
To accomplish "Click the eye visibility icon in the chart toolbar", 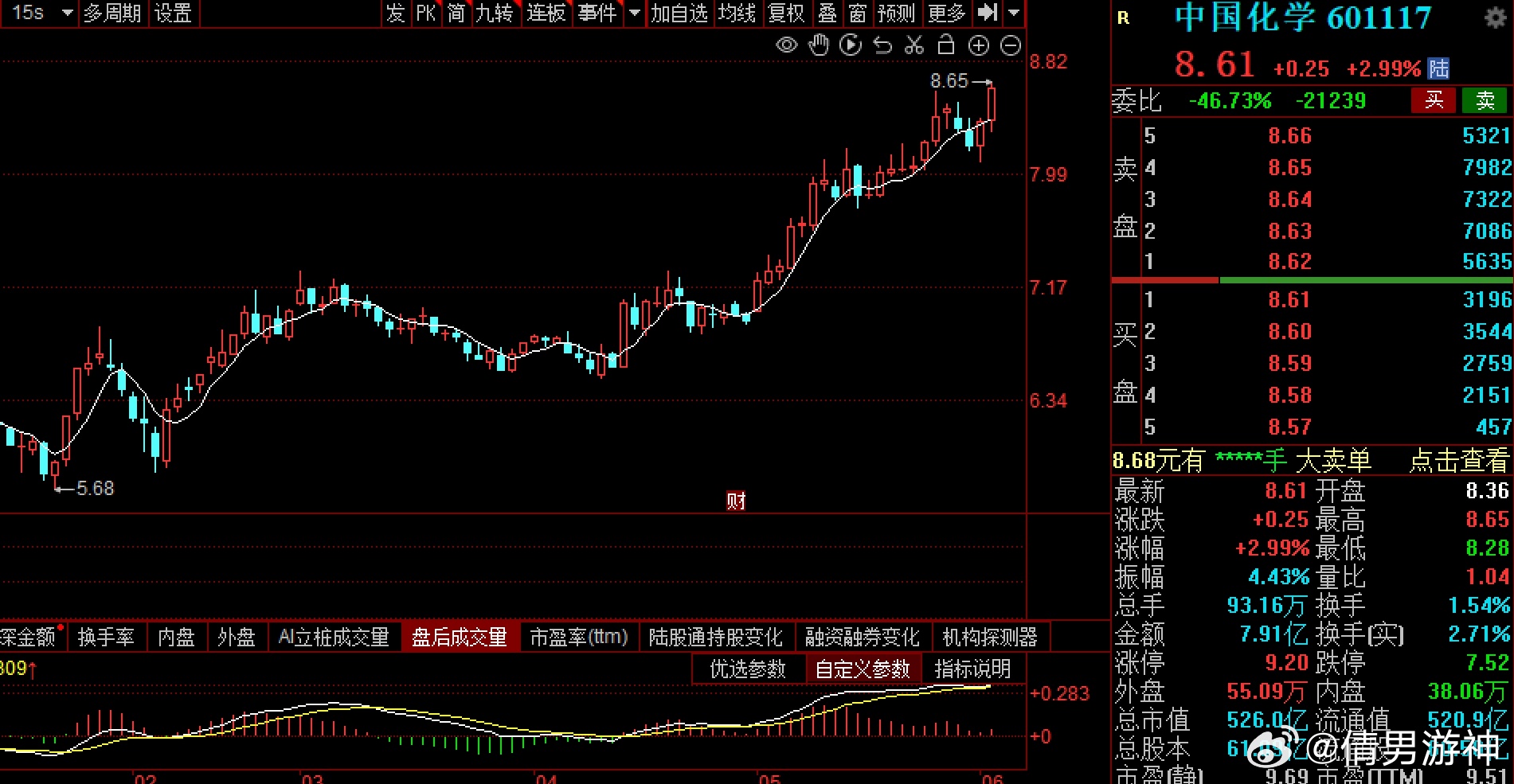I will click(x=785, y=45).
